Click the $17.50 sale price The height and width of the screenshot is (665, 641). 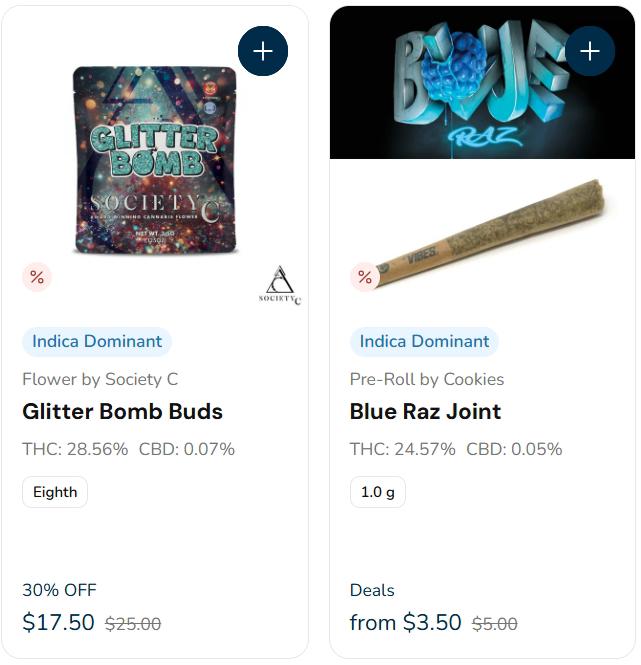point(59,622)
